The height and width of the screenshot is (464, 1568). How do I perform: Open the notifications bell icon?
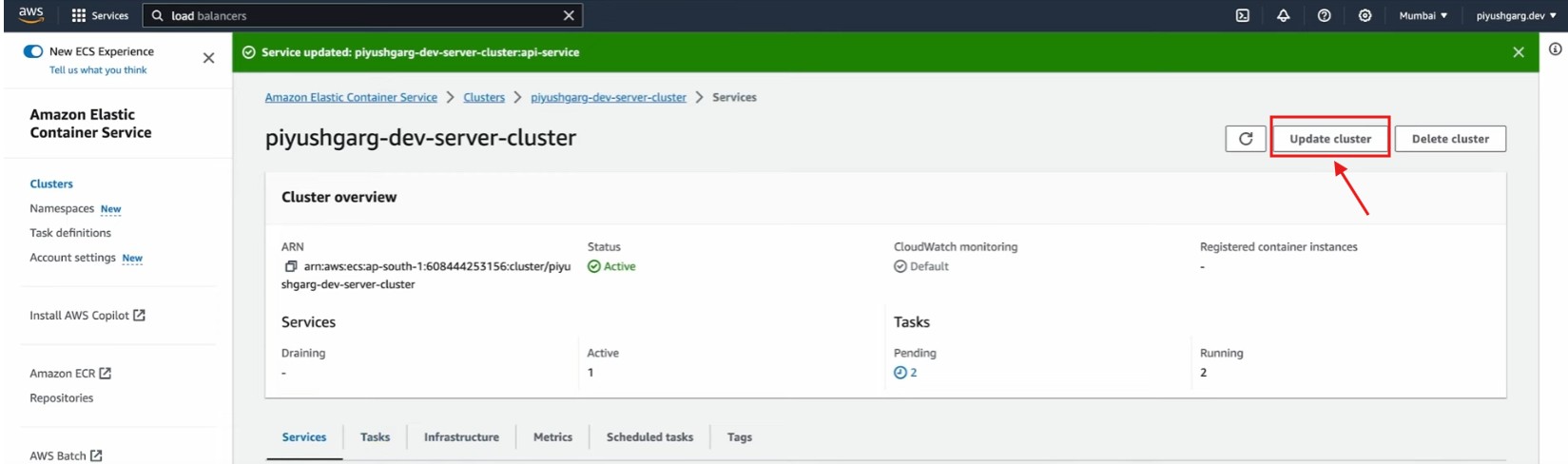pyautogui.click(x=1283, y=15)
